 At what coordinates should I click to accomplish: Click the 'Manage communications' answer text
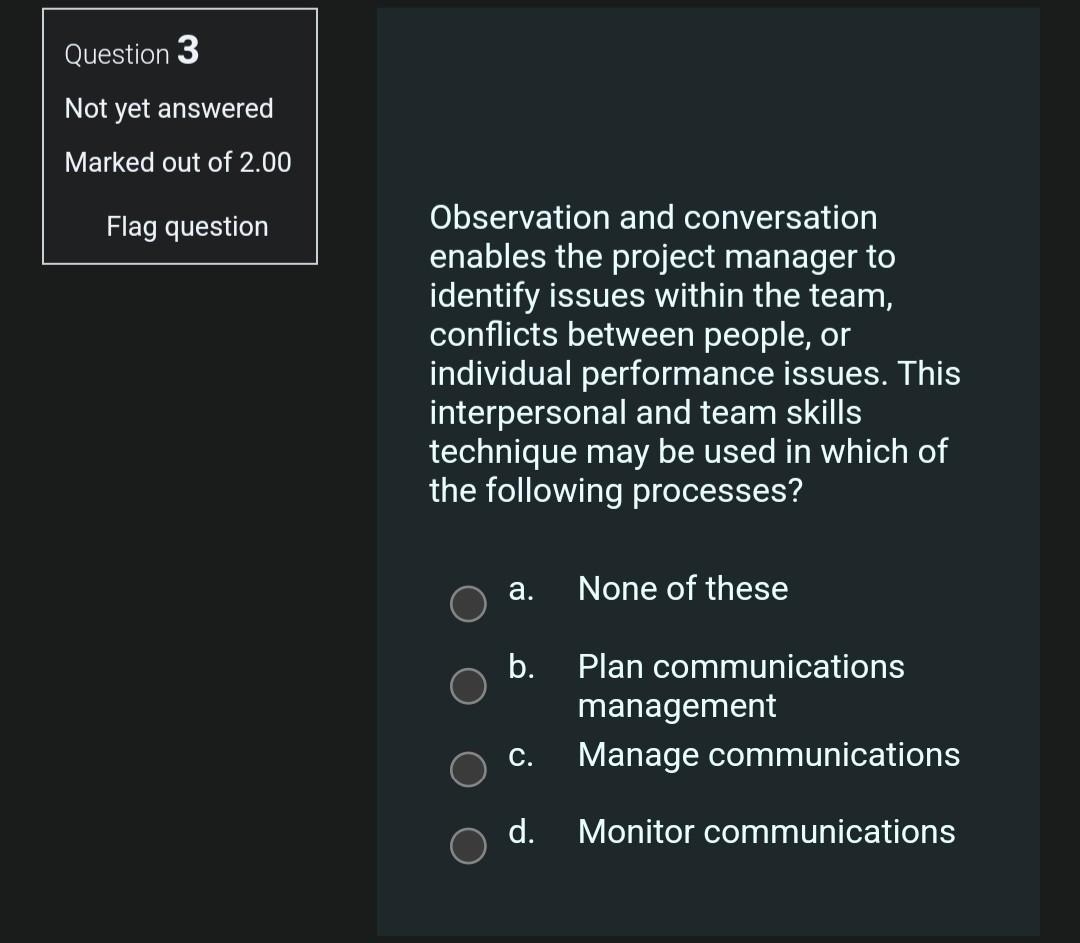tap(768, 754)
